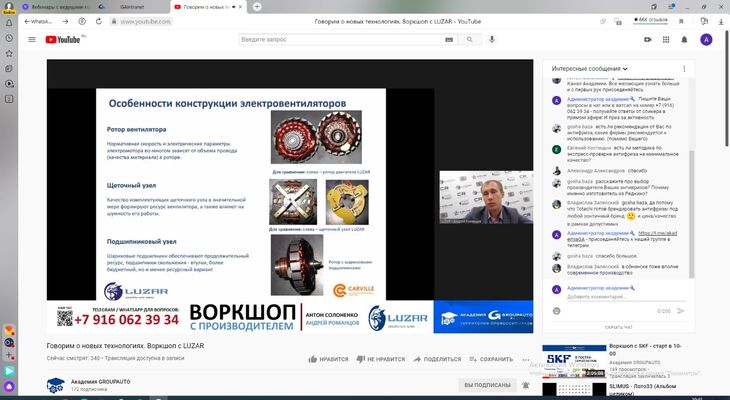Click СОХРАНИТЬ save to playlist
This screenshot has width=730, height=400.
pyautogui.click(x=491, y=359)
